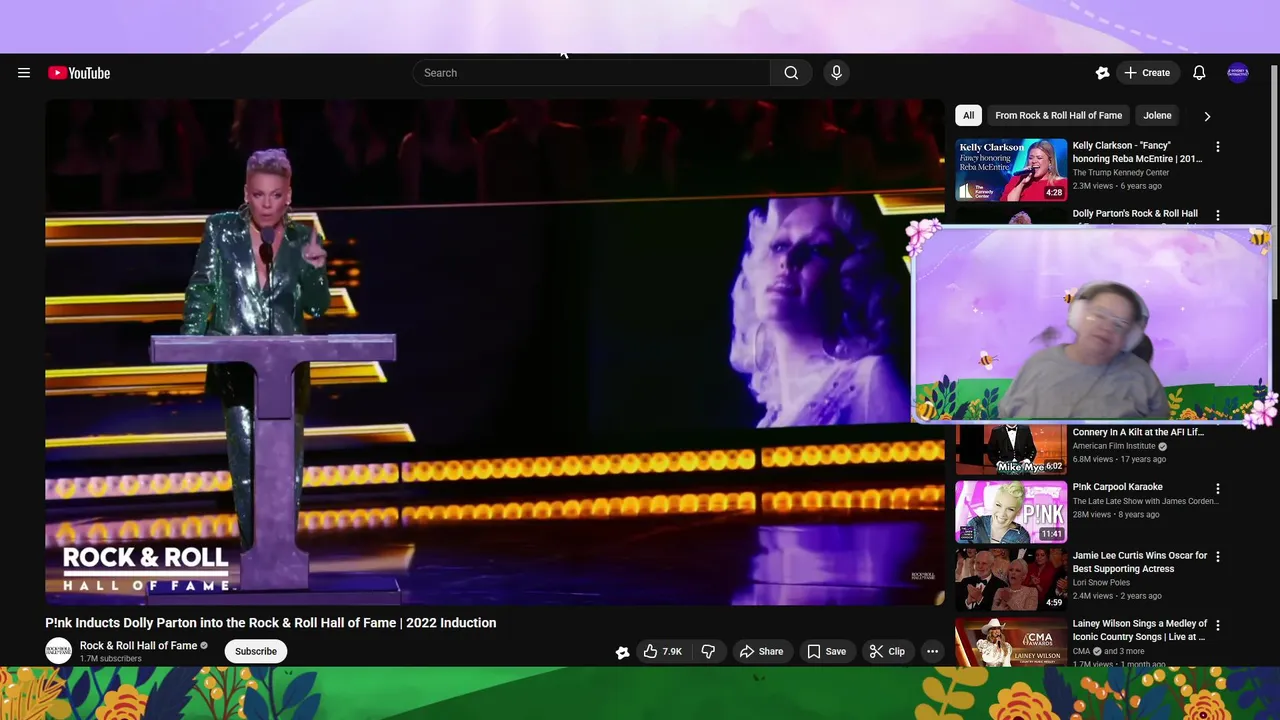Select the Jolene filter chip
Viewport: 1280px width, 720px height.
click(1157, 116)
